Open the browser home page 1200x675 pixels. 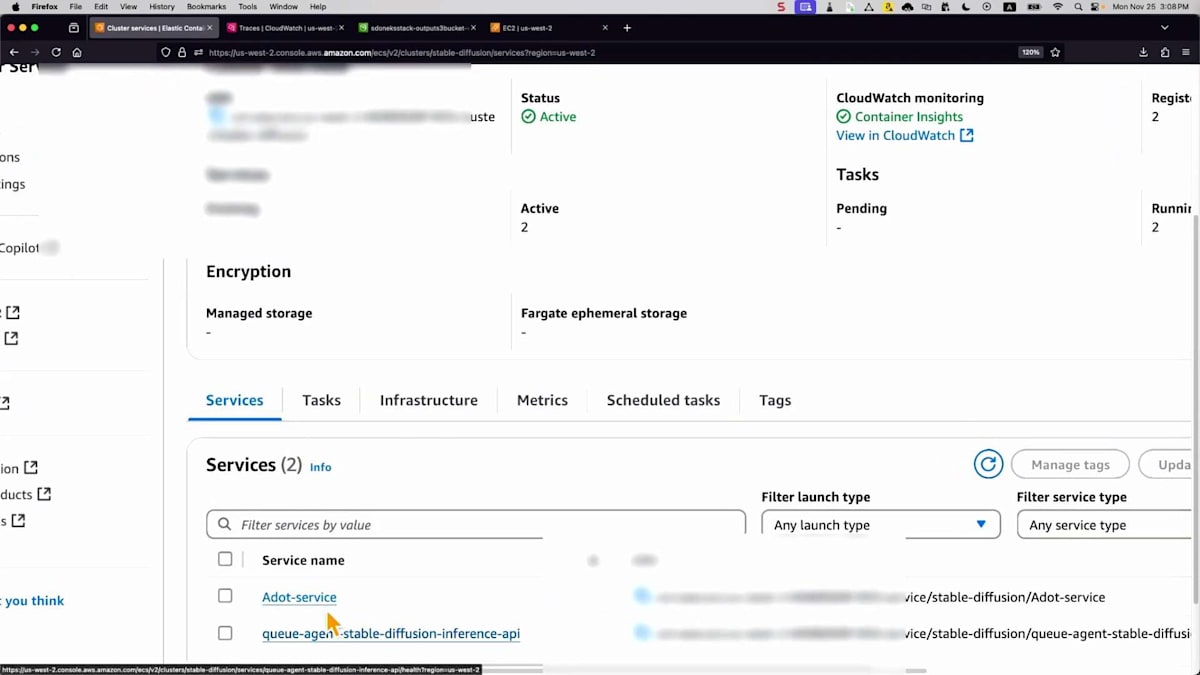pyautogui.click(x=77, y=52)
